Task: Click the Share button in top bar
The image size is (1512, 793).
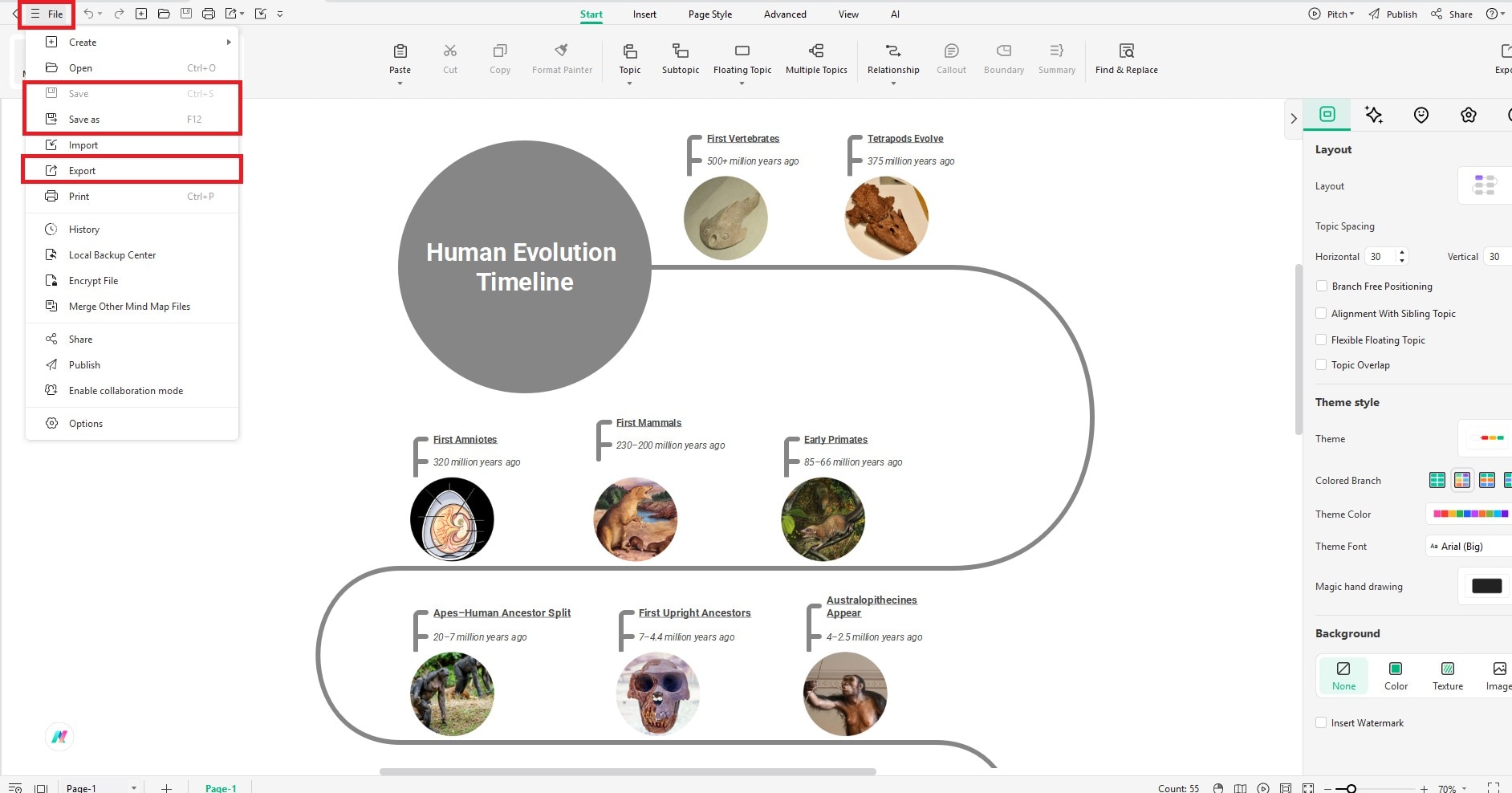Action: point(1452,14)
